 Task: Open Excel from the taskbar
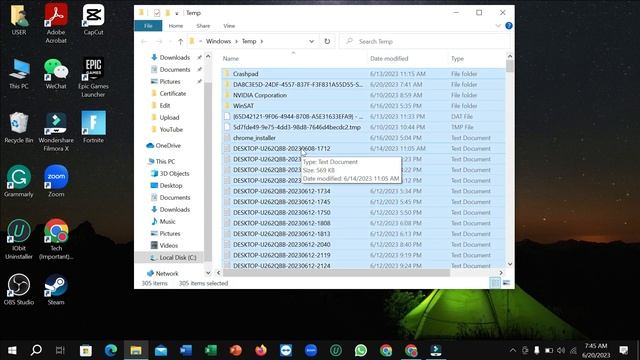[211, 350]
